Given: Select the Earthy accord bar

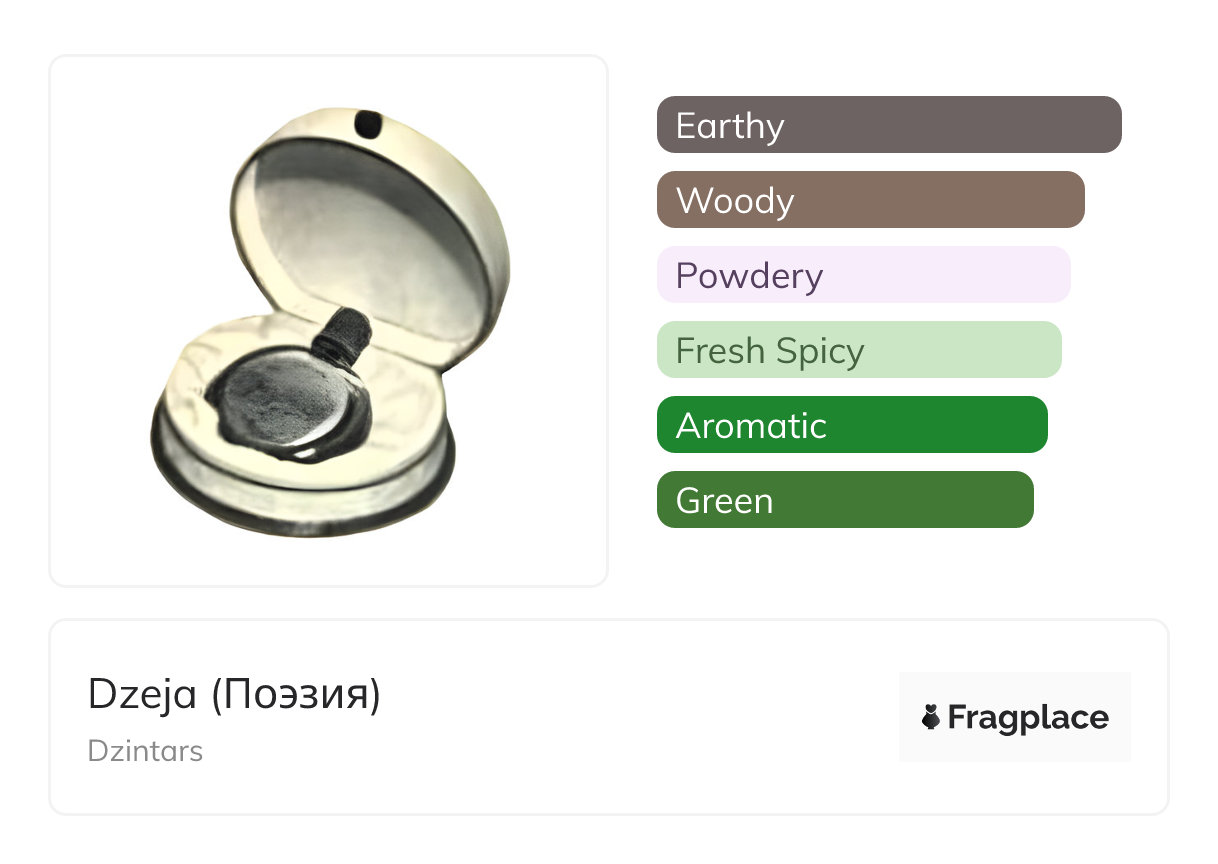Looking at the screenshot, I should (x=888, y=125).
